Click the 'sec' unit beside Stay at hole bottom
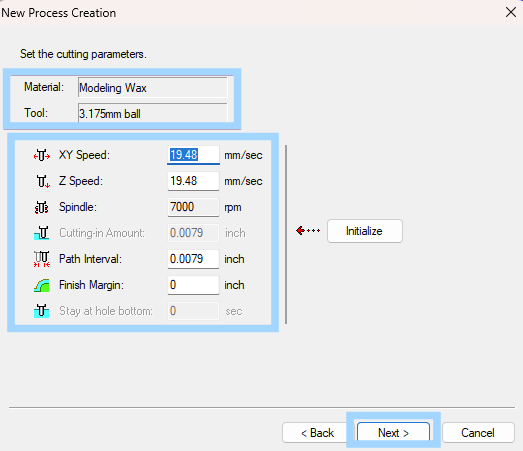Viewport: 523px width, 451px height. tap(234, 312)
